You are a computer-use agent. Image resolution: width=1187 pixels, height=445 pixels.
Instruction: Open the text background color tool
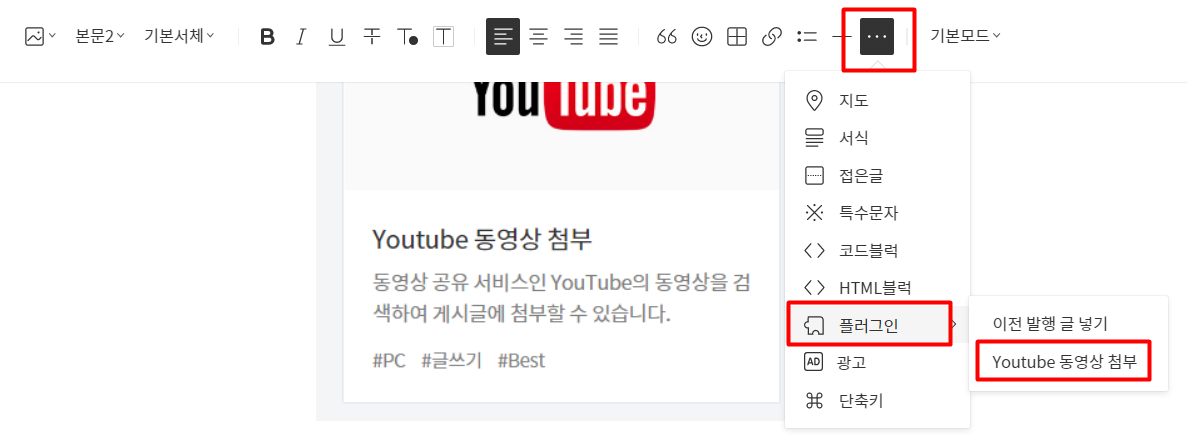click(x=443, y=36)
